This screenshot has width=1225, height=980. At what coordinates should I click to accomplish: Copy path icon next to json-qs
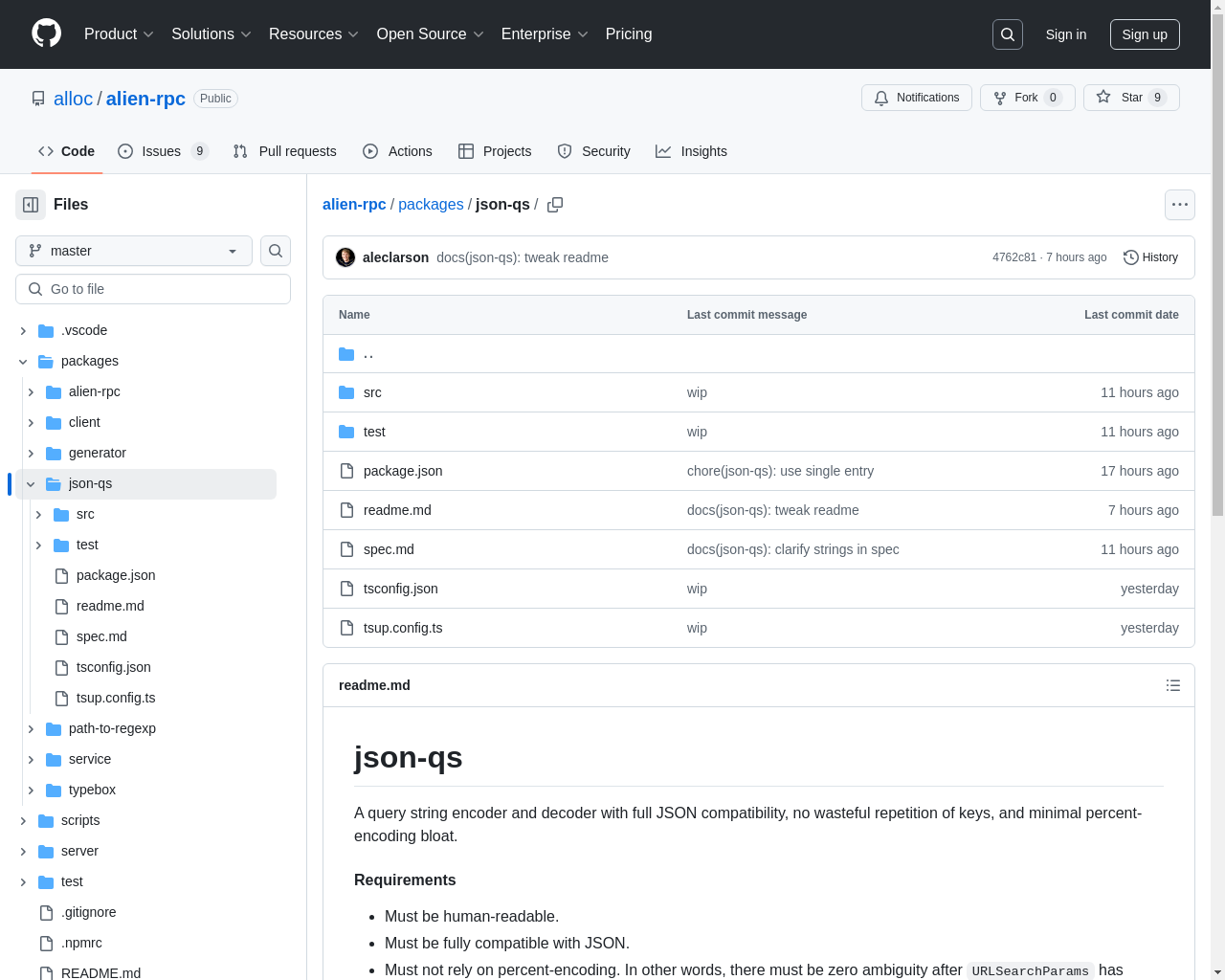(555, 205)
